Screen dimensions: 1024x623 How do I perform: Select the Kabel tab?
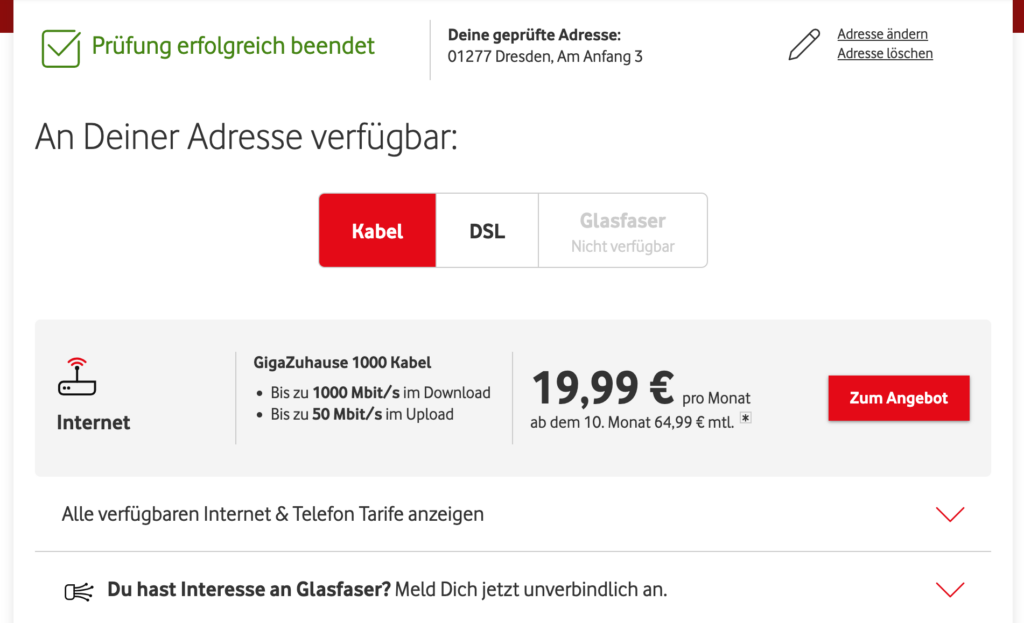coord(377,230)
